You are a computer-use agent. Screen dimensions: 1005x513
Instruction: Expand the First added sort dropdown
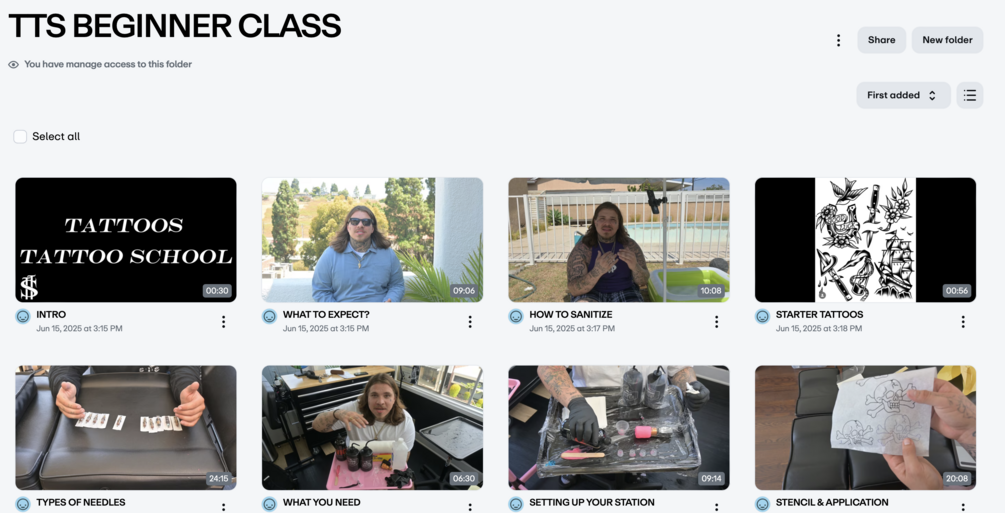click(903, 96)
